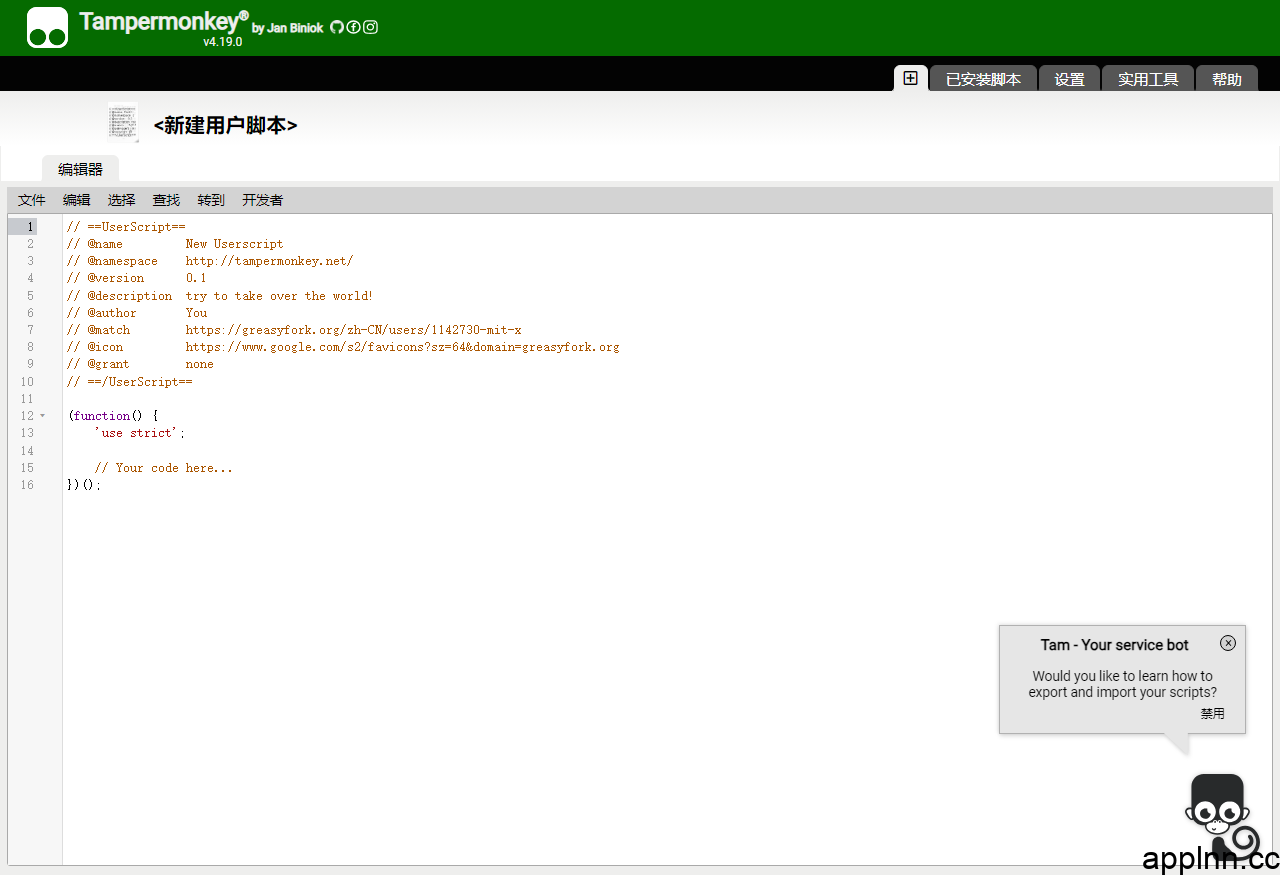Click the '// Your code here...' comment

[164, 468]
